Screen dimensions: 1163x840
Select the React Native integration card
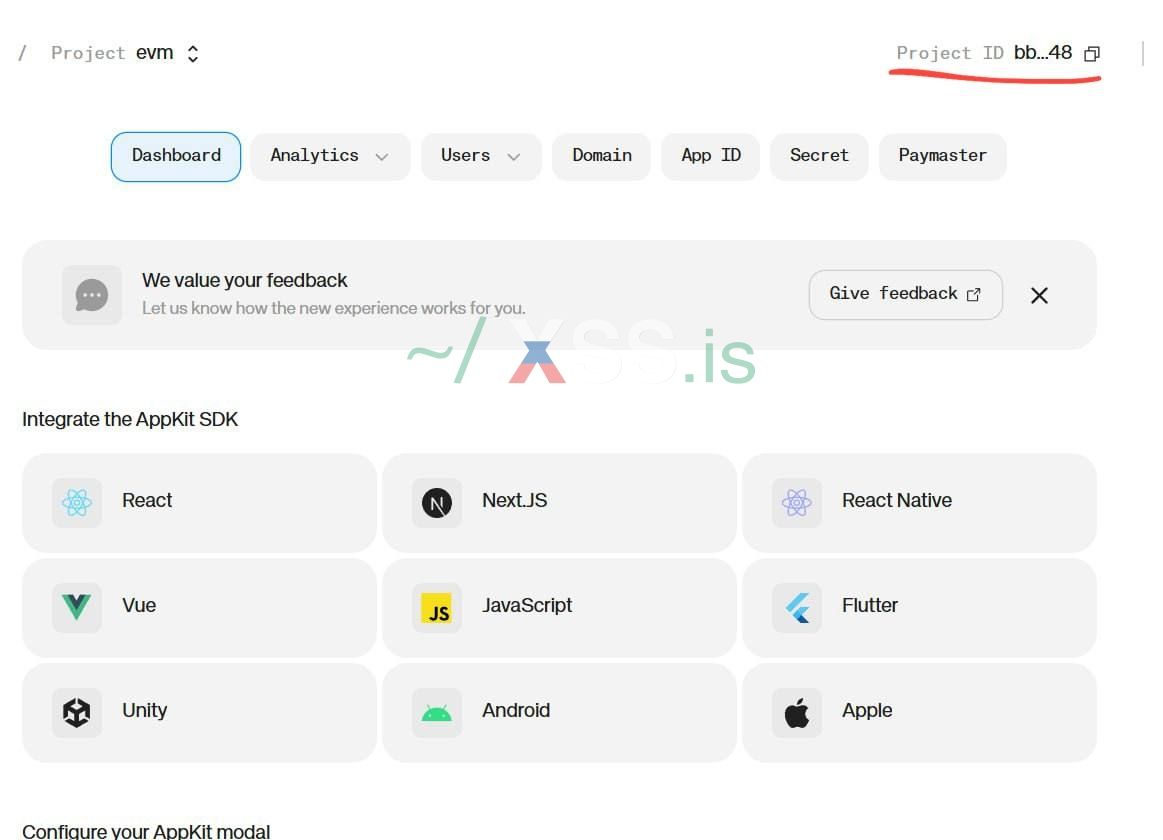pos(918,501)
